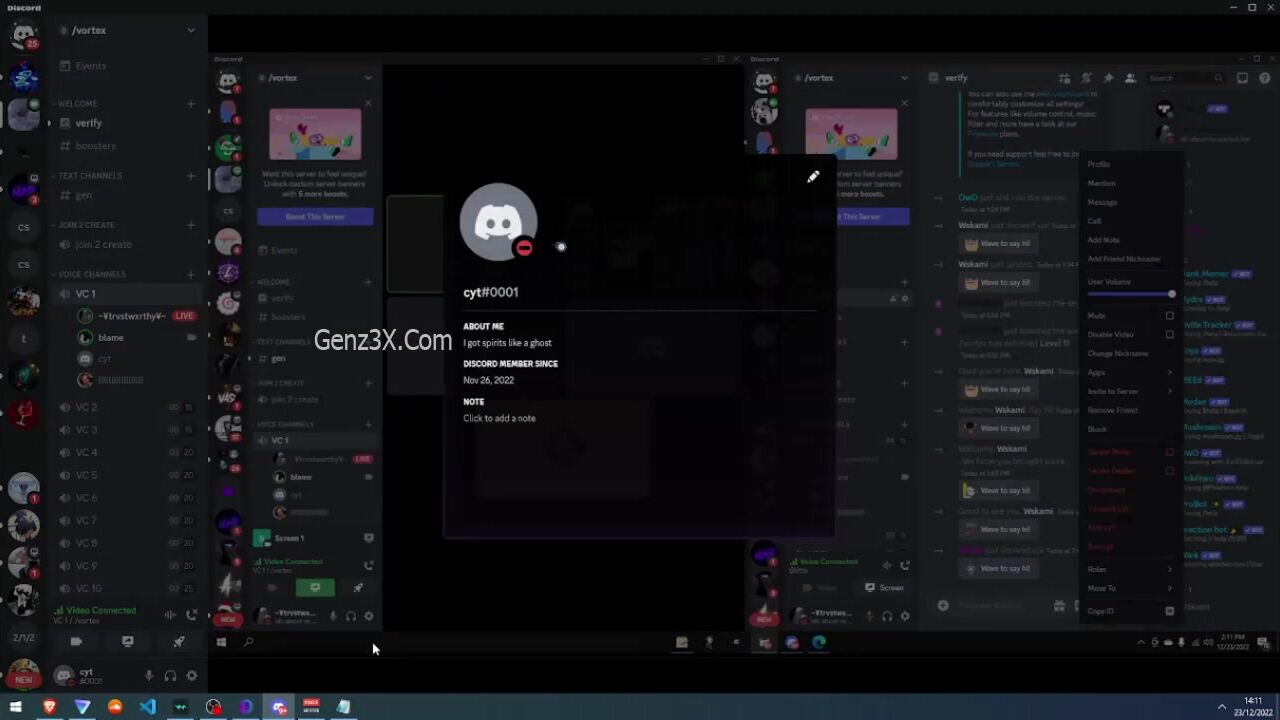The image size is (1280, 720).
Task: Mute microphone in cyt's user panel
Action: tap(149, 676)
